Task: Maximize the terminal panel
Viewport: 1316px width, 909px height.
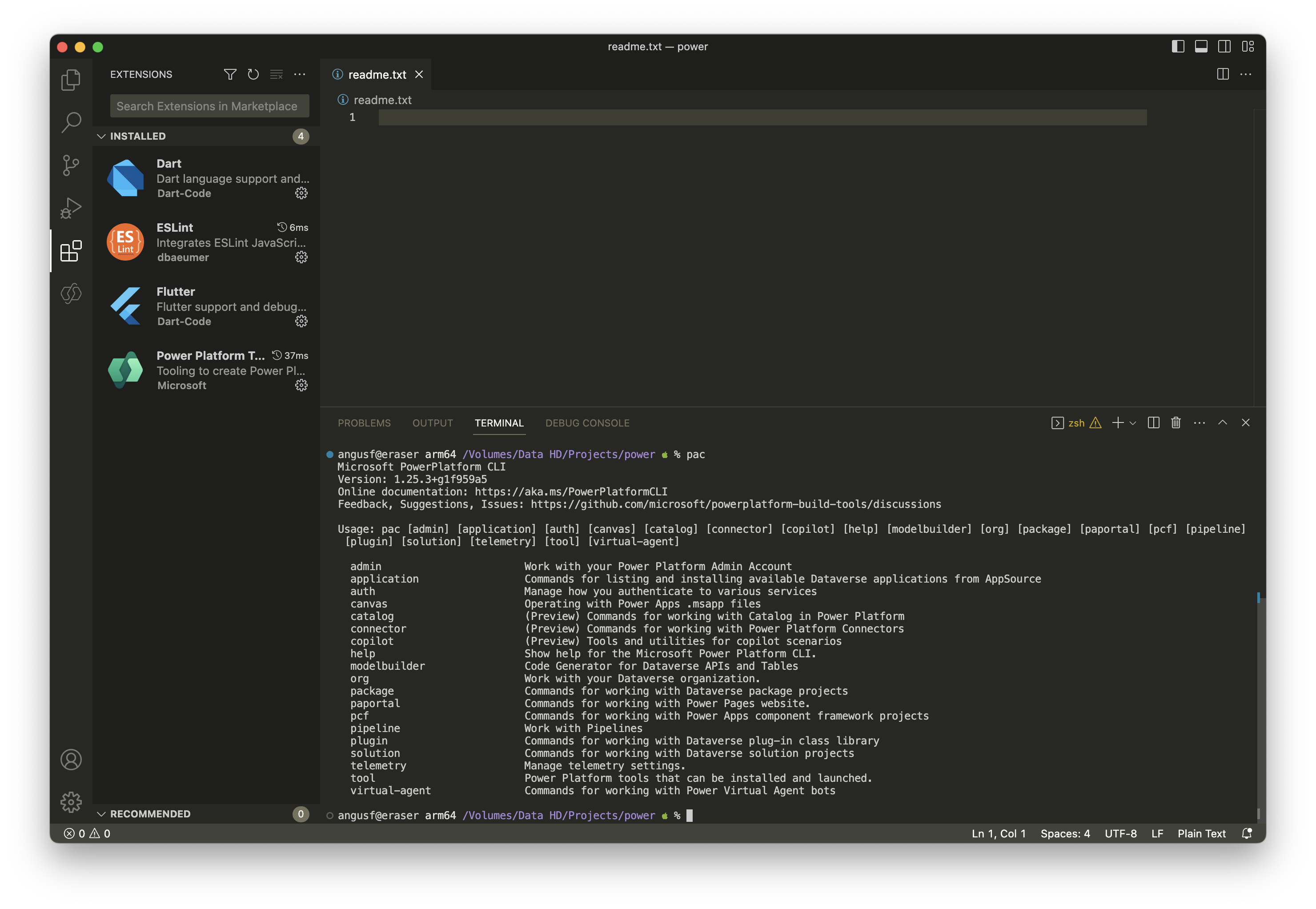Action: tap(1222, 422)
